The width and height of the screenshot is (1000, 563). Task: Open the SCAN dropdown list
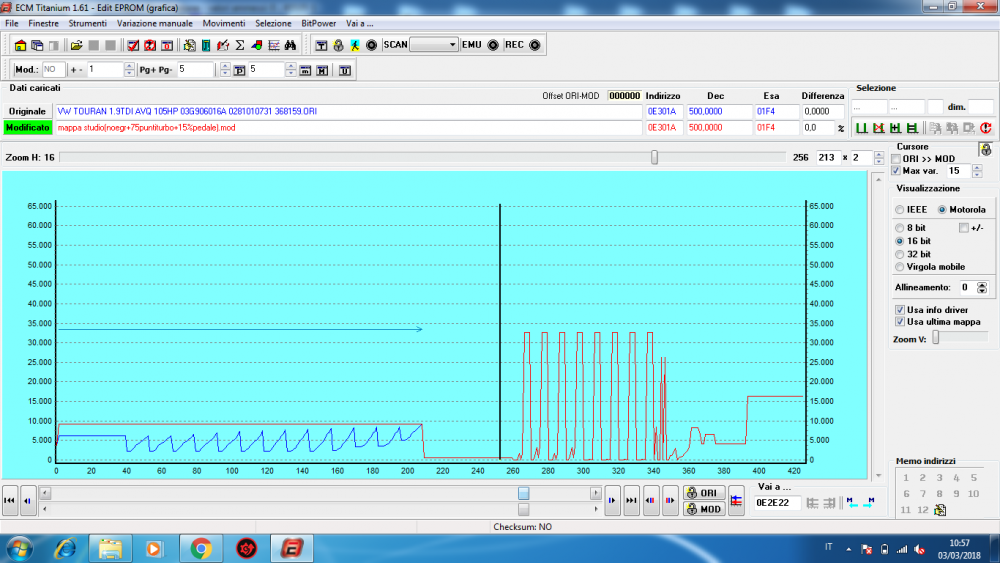452,45
